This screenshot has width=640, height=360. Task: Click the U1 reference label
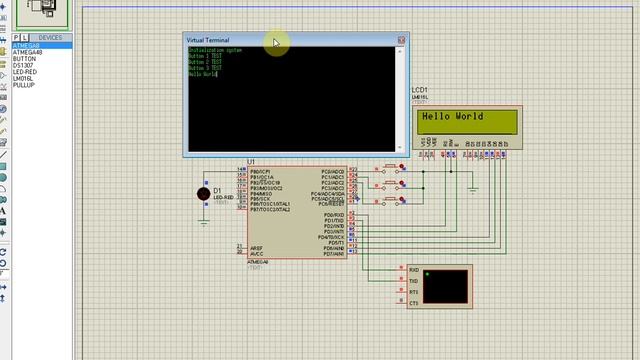pyautogui.click(x=251, y=162)
